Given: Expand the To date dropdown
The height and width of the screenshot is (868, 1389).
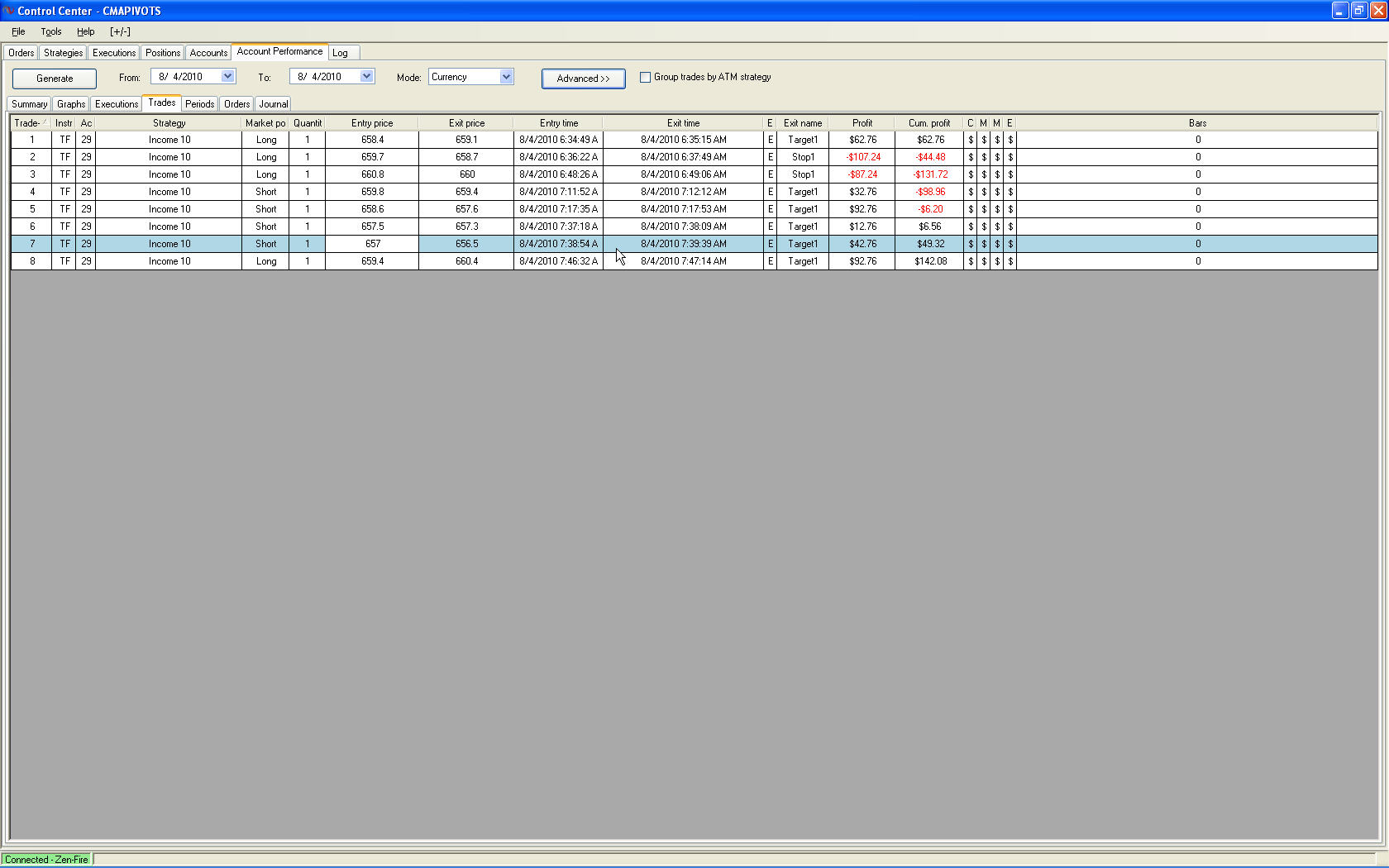Looking at the screenshot, I should tap(366, 77).
